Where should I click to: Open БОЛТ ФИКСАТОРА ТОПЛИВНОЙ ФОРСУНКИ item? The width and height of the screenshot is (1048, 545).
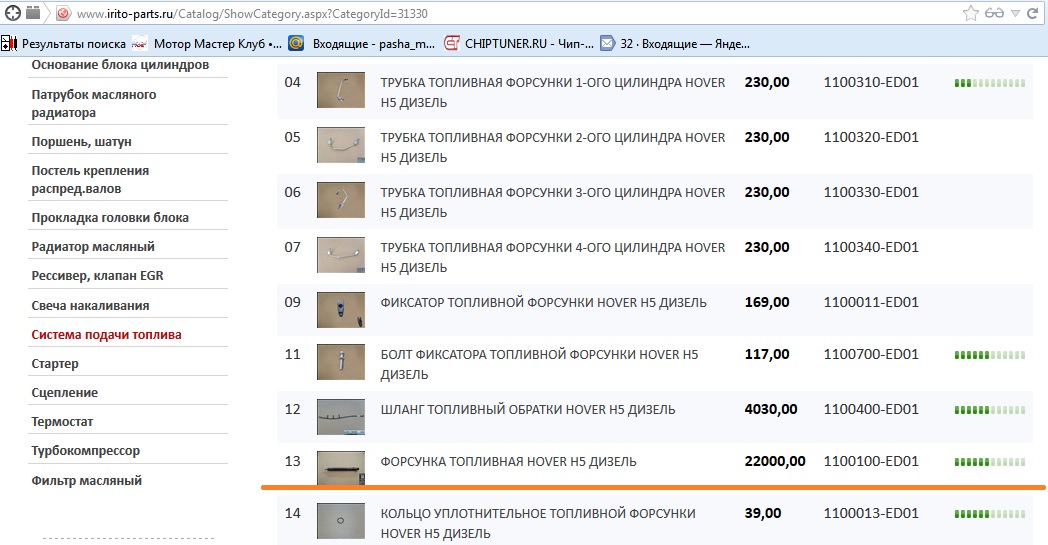click(x=539, y=364)
